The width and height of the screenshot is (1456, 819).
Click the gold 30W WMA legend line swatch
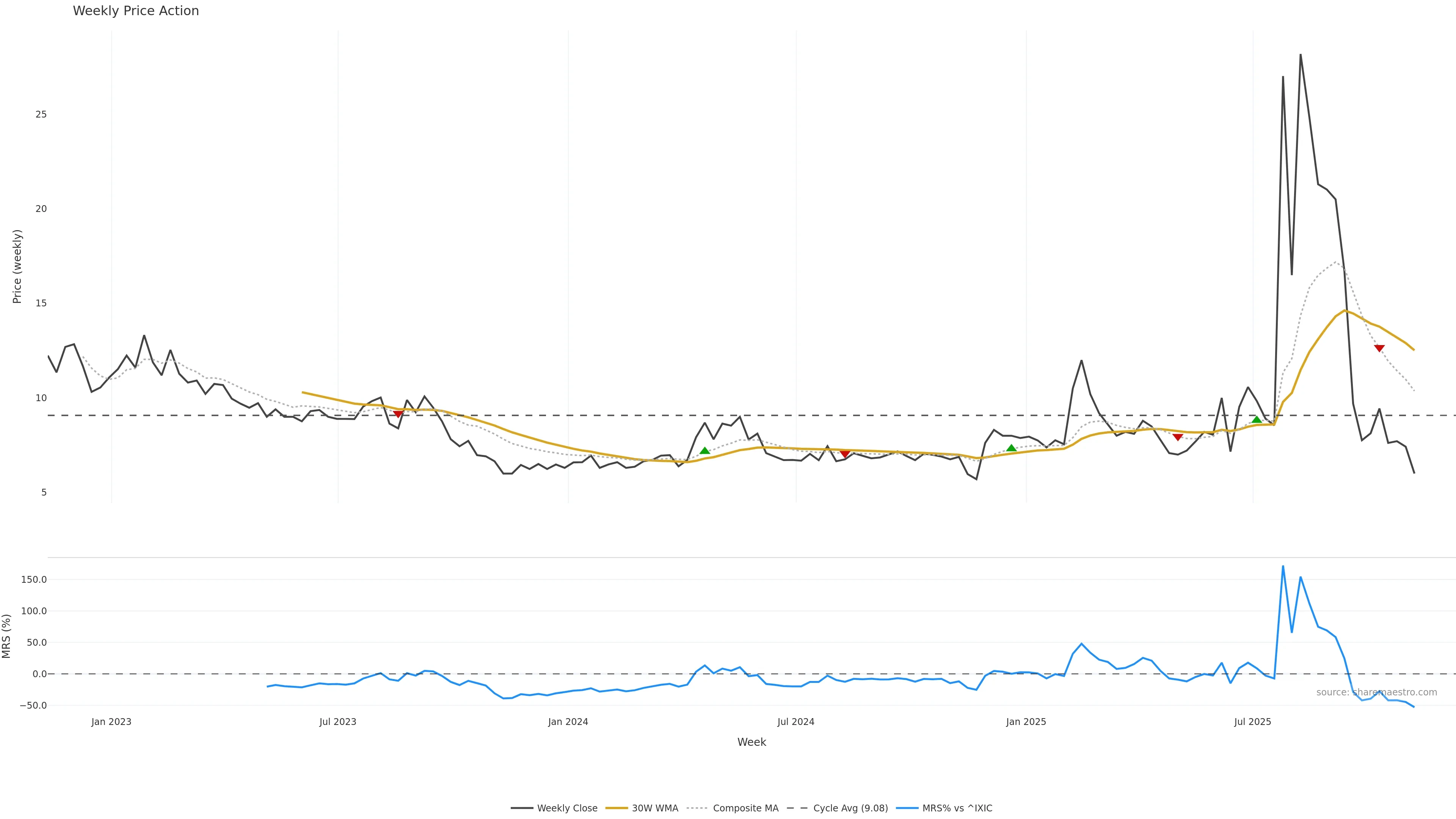(617, 808)
